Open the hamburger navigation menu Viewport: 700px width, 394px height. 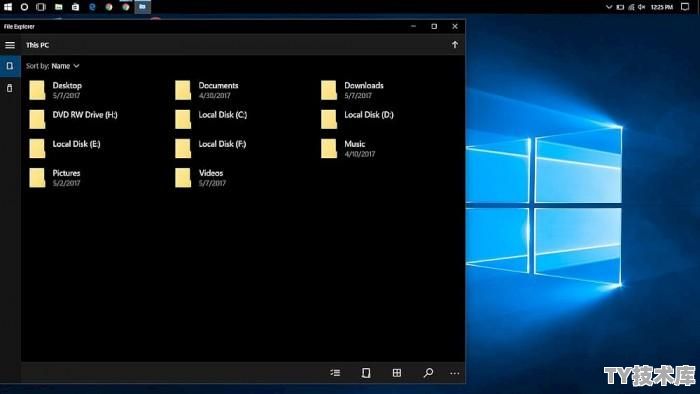10,45
